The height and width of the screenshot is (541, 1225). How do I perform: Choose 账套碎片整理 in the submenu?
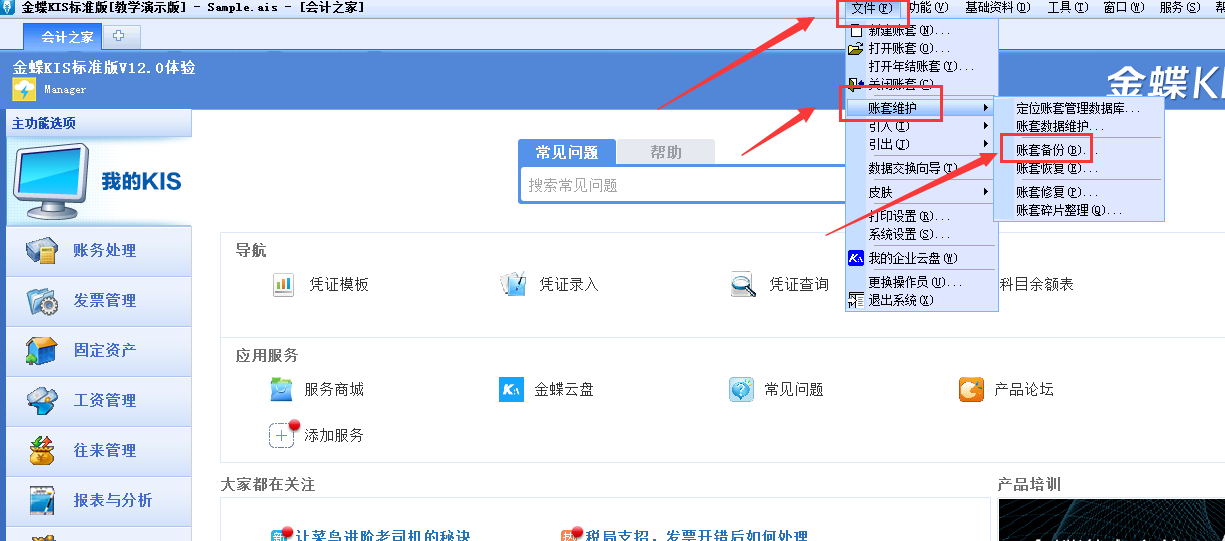click(1079, 210)
